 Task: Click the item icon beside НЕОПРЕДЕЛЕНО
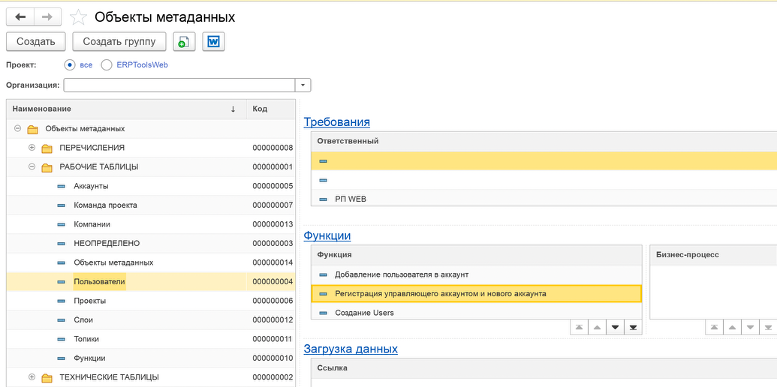coord(61,244)
